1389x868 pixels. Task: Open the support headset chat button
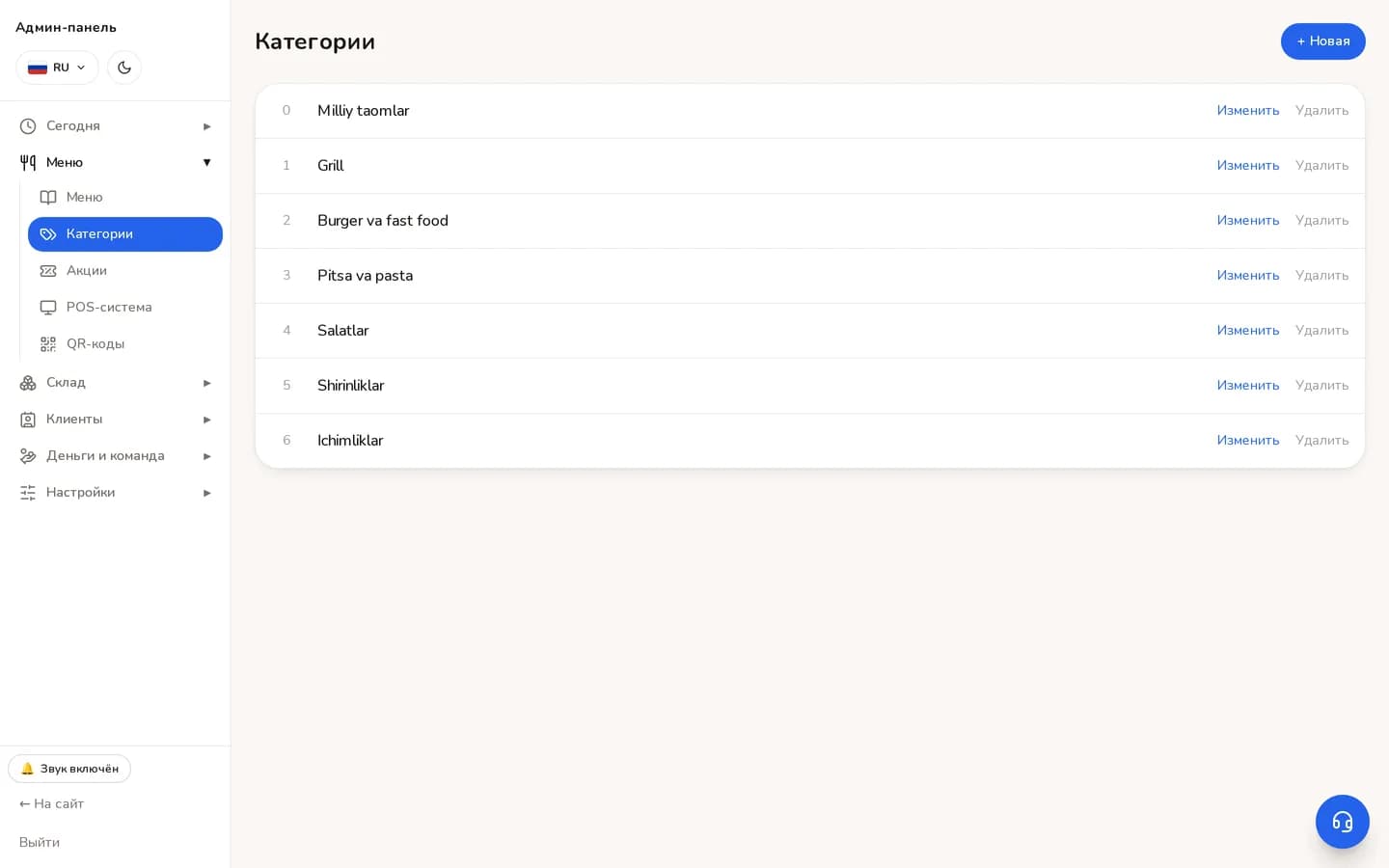(x=1342, y=822)
